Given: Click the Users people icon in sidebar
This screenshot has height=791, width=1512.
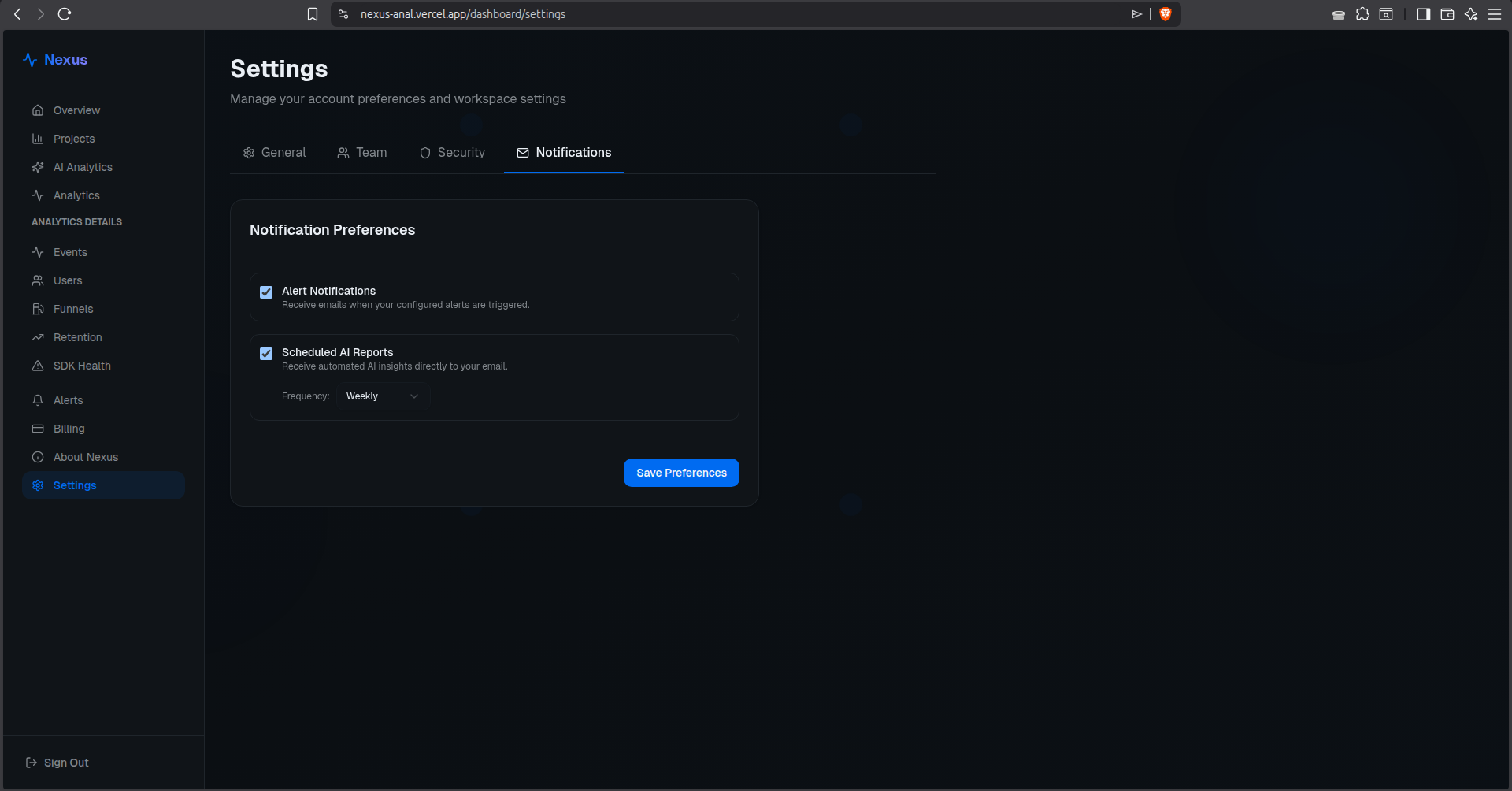Looking at the screenshot, I should pos(38,280).
